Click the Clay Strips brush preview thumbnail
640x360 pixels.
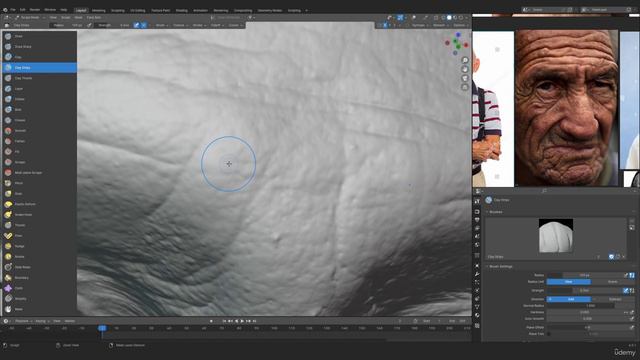click(556, 236)
